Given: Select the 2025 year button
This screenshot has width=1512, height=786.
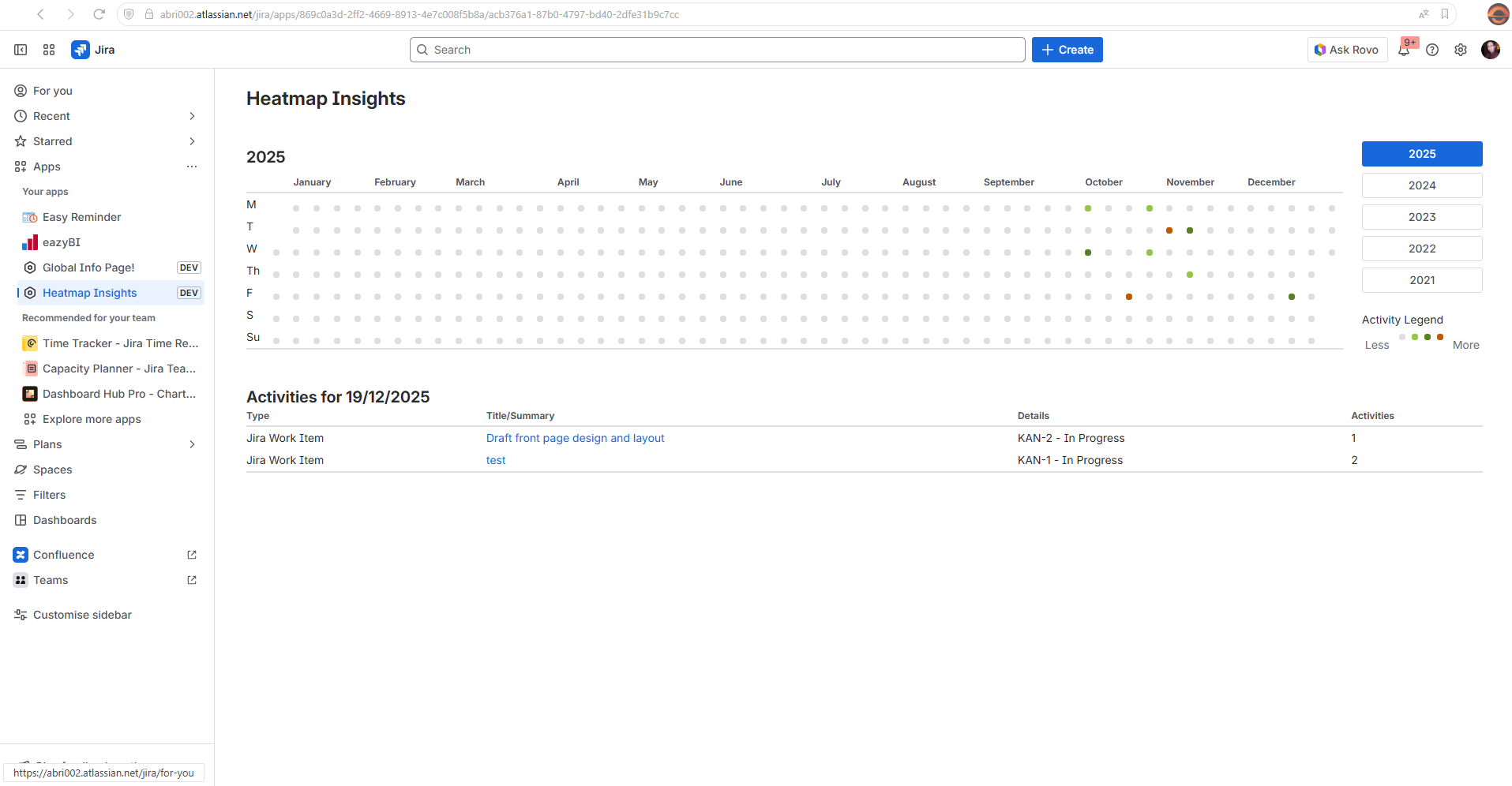Looking at the screenshot, I should pos(1422,154).
